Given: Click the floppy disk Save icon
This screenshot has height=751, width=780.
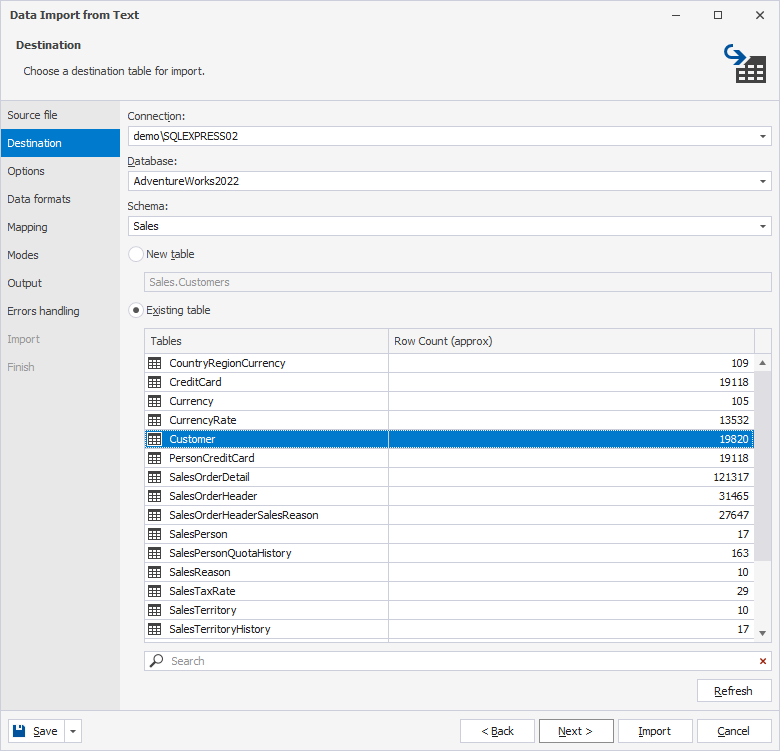Looking at the screenshot, I should (19, 731).
